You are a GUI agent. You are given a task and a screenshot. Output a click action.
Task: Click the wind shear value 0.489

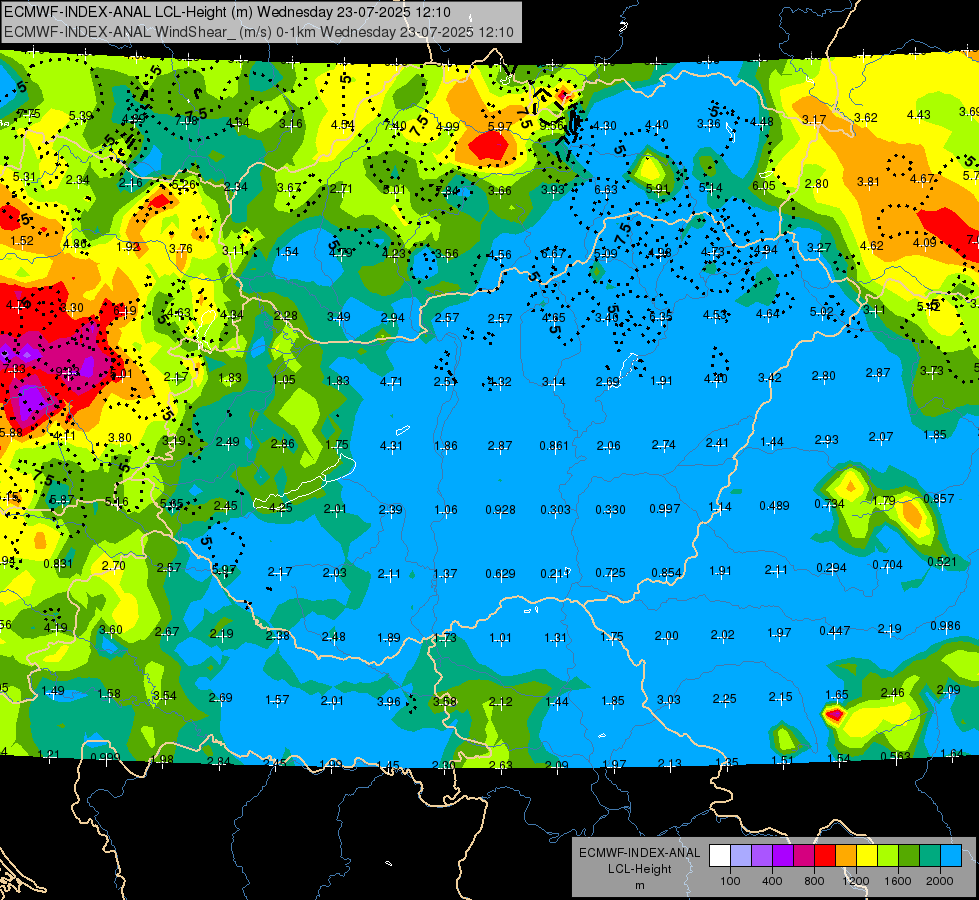click(x=774, y=505)
